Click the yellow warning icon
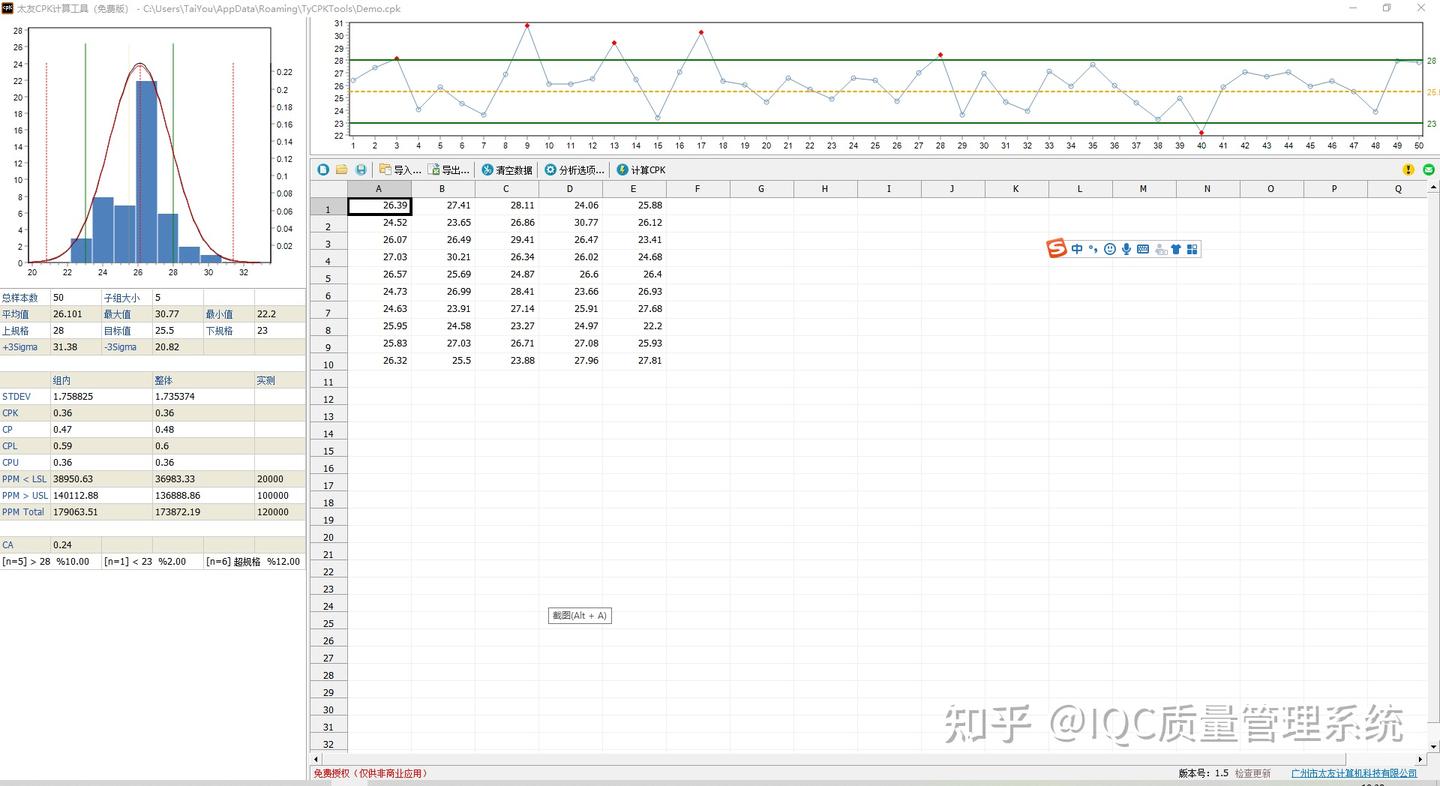1440x786 pixels. coord(1409,170)
